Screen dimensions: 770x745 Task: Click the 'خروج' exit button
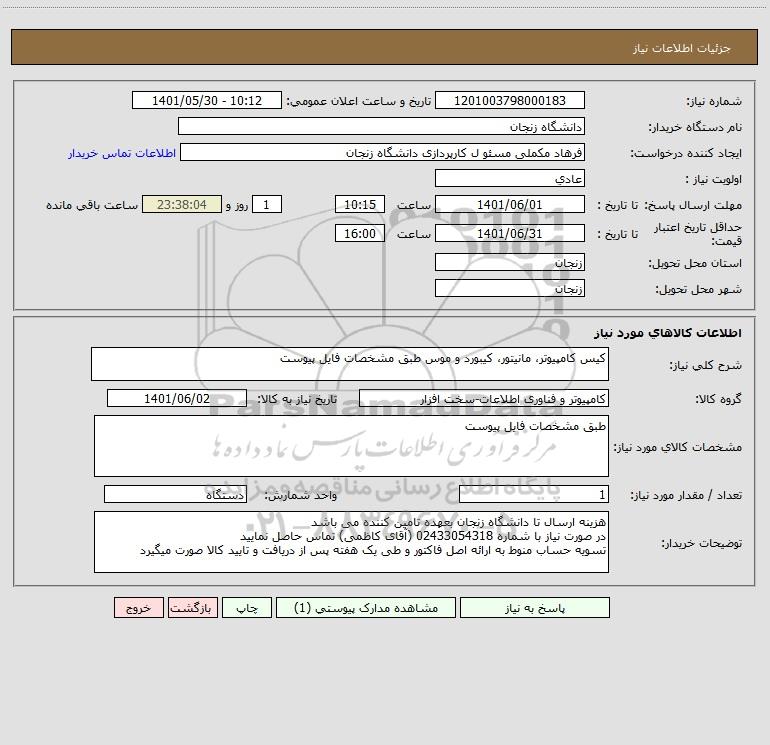click(x=138, y=607)
